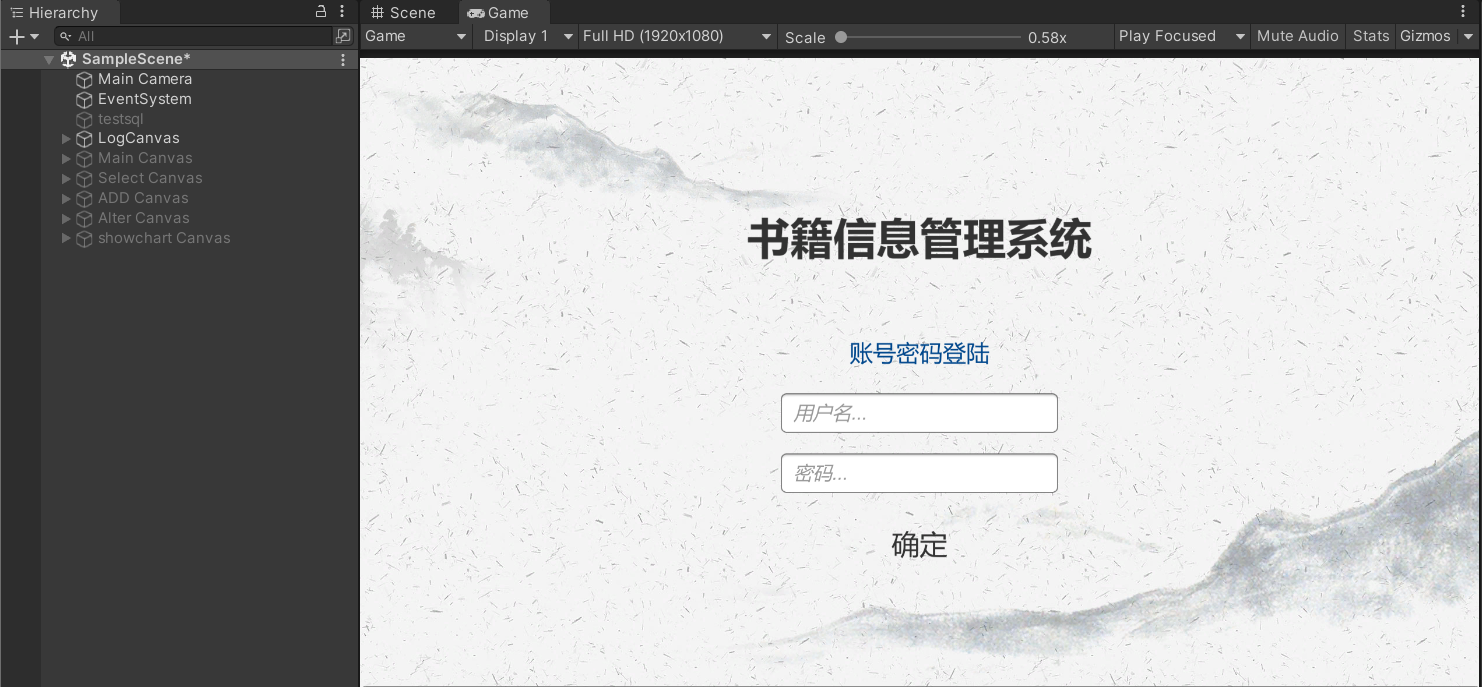The image size is (1482, 687).
Task: Toggle Gizmos in Game view
Action: [1425, 36]
